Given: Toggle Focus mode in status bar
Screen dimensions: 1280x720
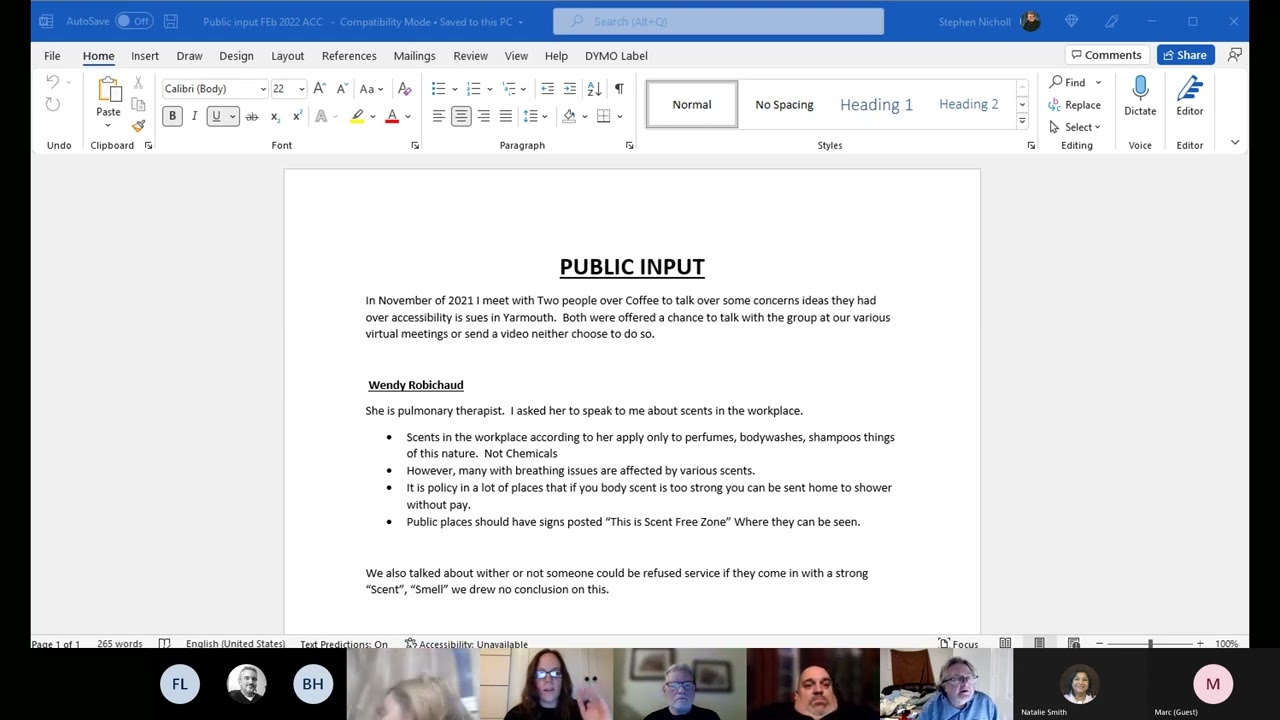Looking at the screenshot, I should (x=958, y=644).
